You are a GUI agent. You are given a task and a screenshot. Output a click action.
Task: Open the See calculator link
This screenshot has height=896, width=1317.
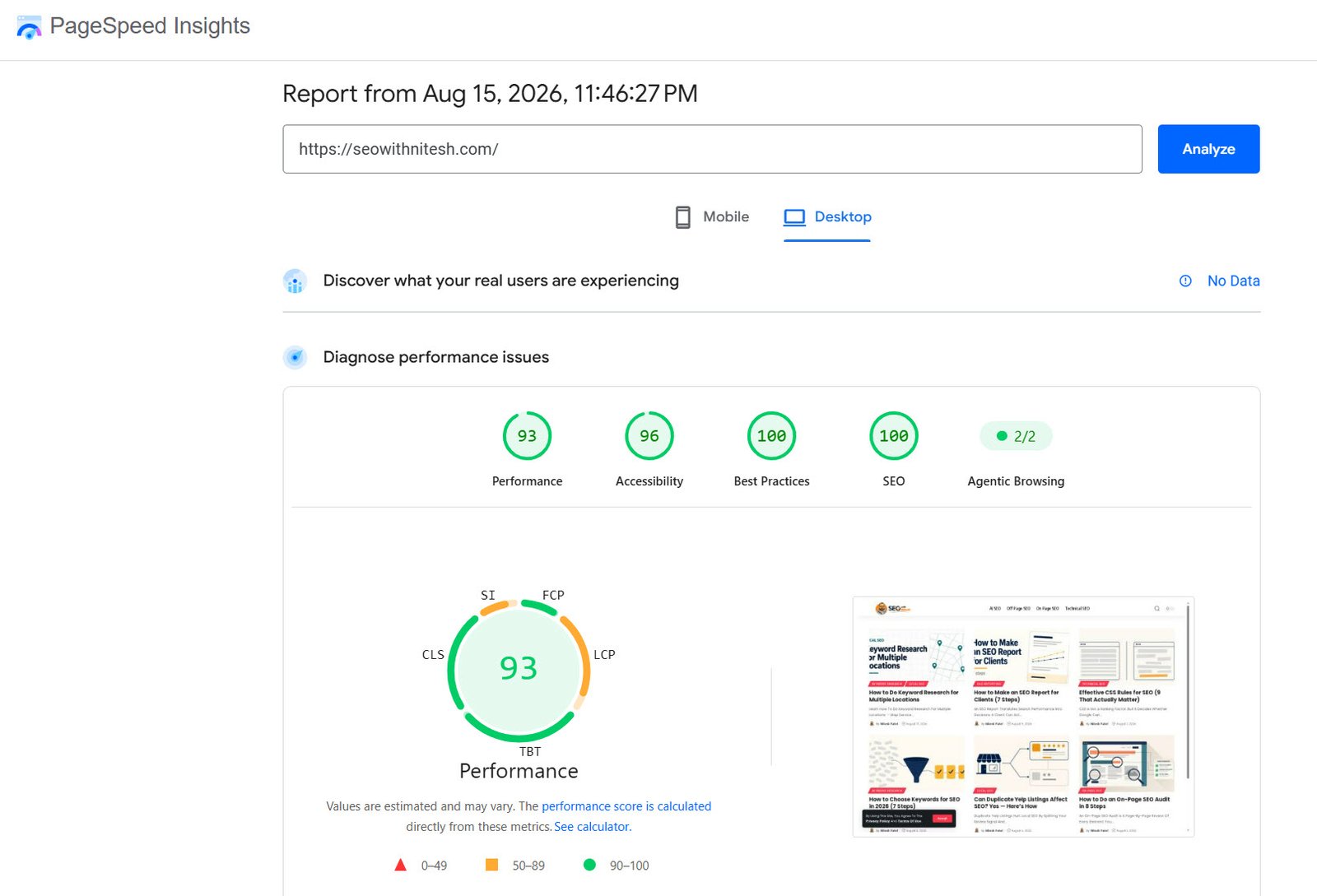point(592,827)
